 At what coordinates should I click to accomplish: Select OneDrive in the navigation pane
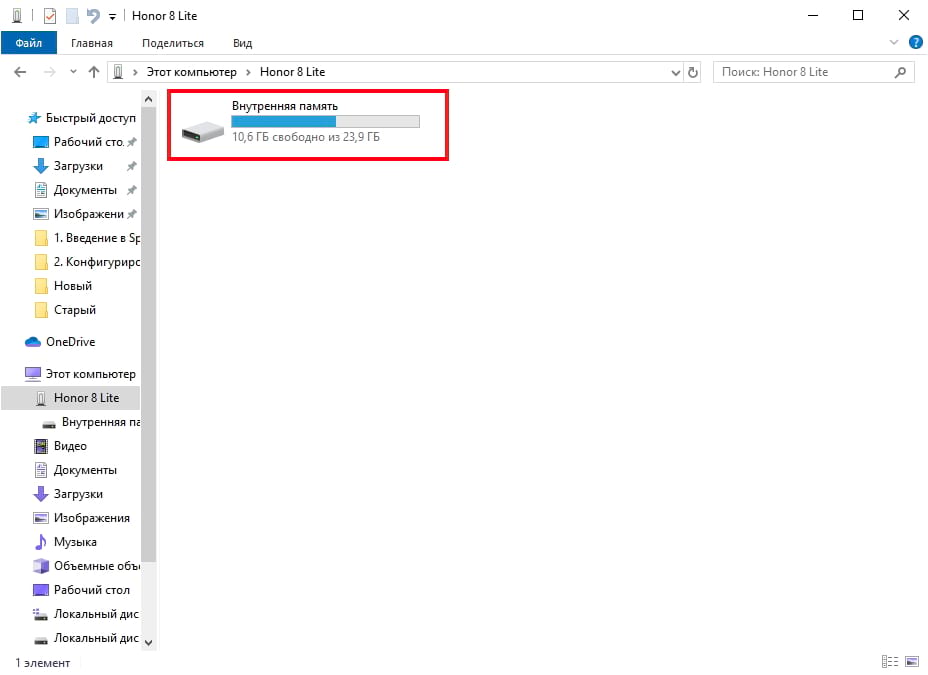[x=70, y=342]
